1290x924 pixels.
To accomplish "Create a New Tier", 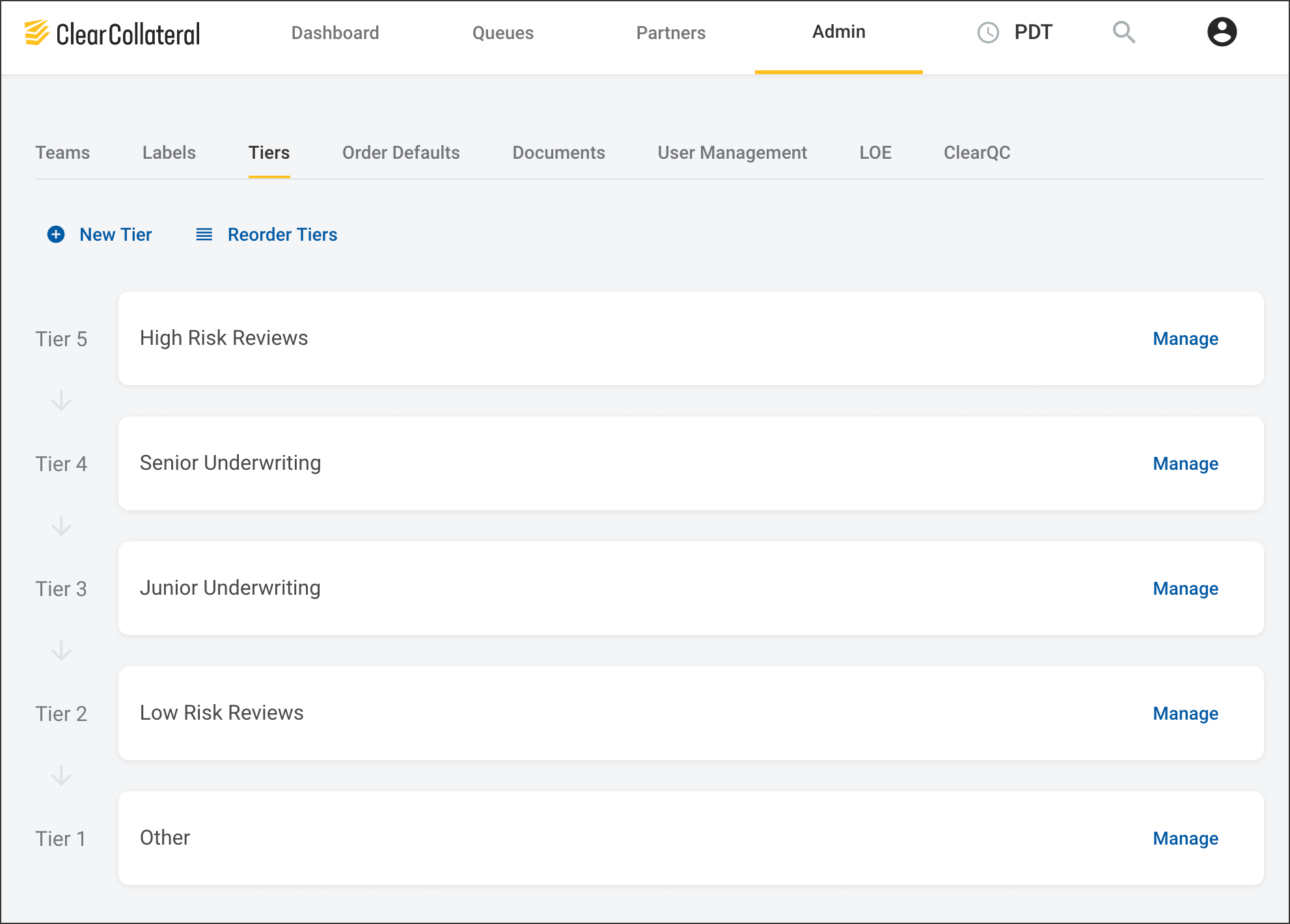I will pos(115,234).
